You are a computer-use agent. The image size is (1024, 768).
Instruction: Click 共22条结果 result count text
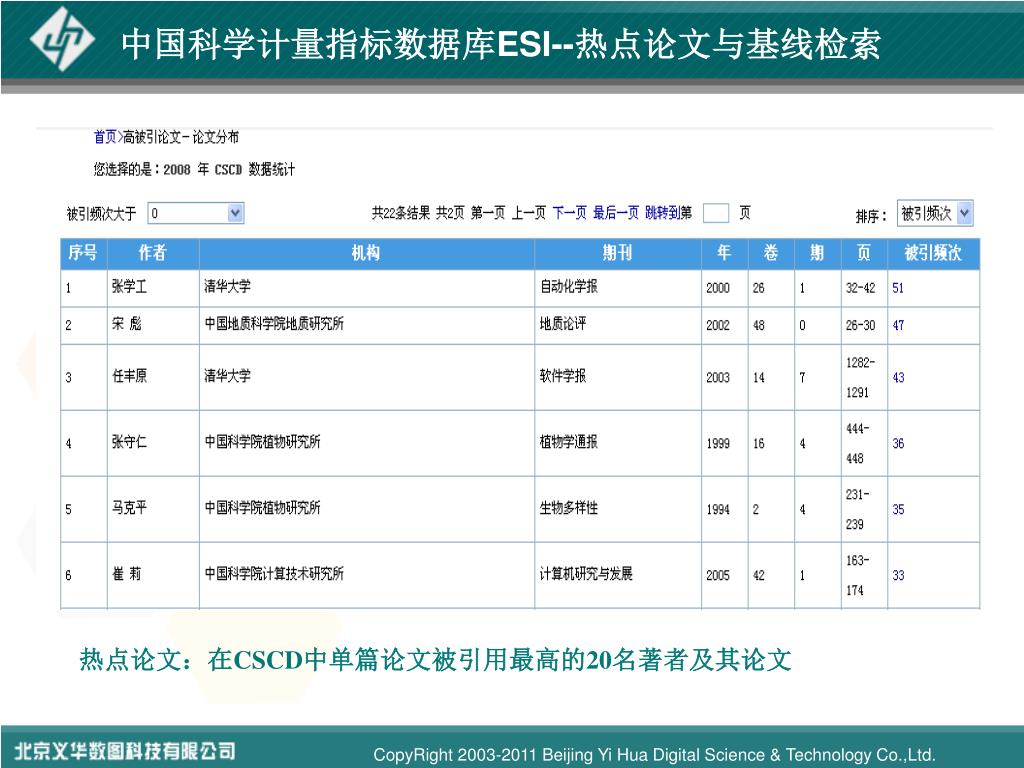coord(401,213)
